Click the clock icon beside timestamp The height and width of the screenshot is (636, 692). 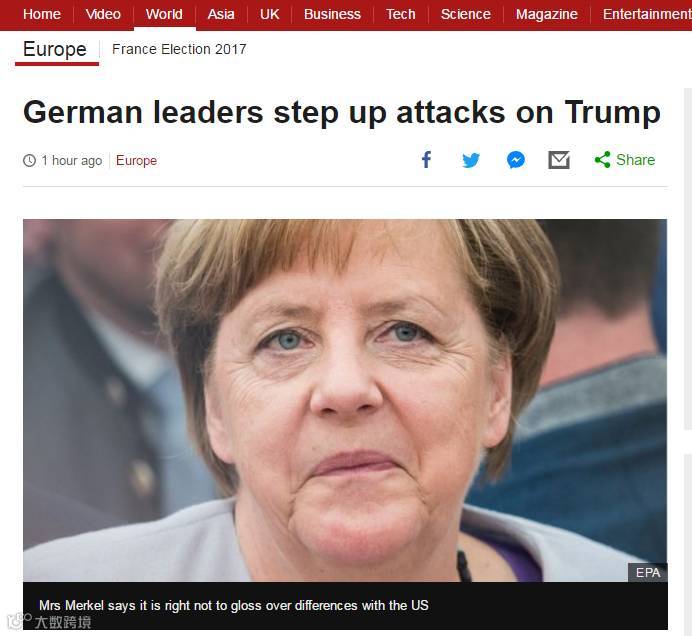pos(29,160)
